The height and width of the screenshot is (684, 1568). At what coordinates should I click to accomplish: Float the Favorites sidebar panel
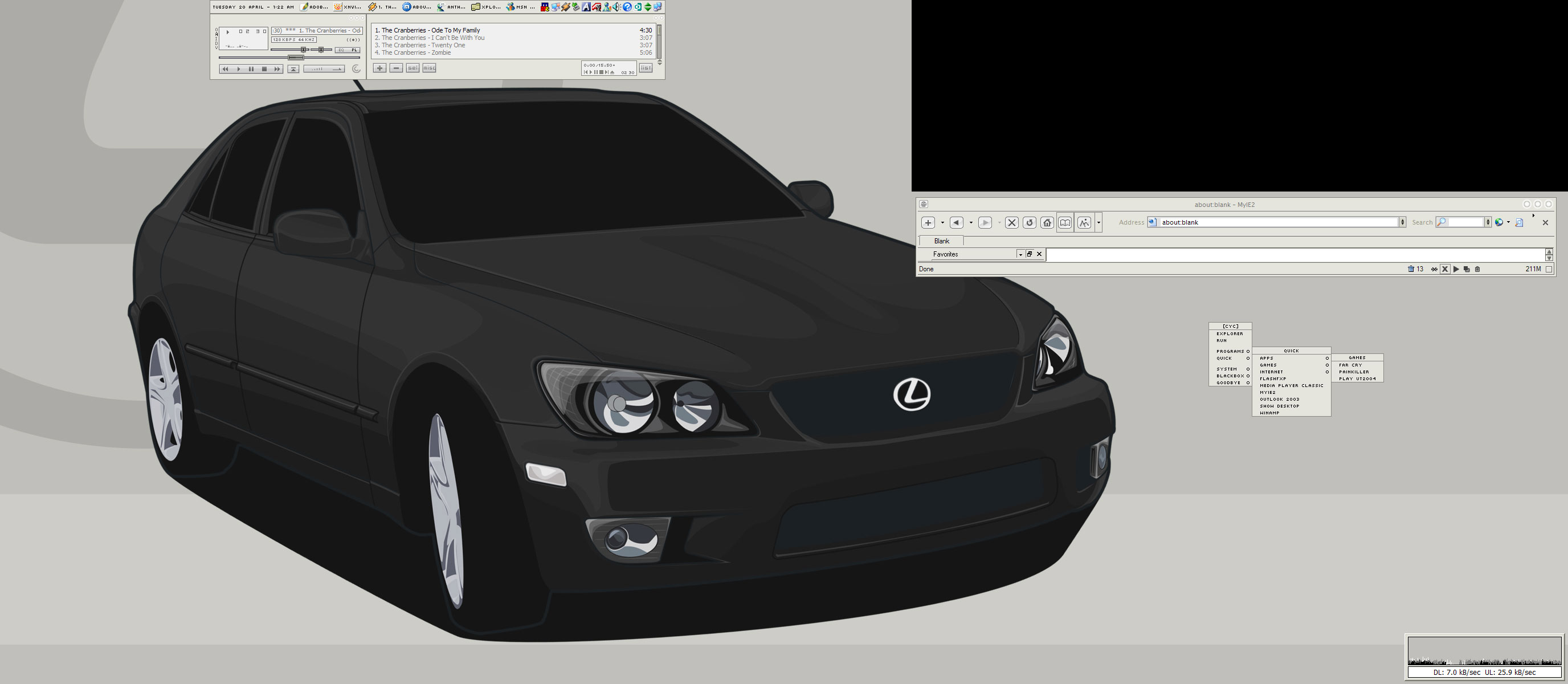tap(1030, 254)
